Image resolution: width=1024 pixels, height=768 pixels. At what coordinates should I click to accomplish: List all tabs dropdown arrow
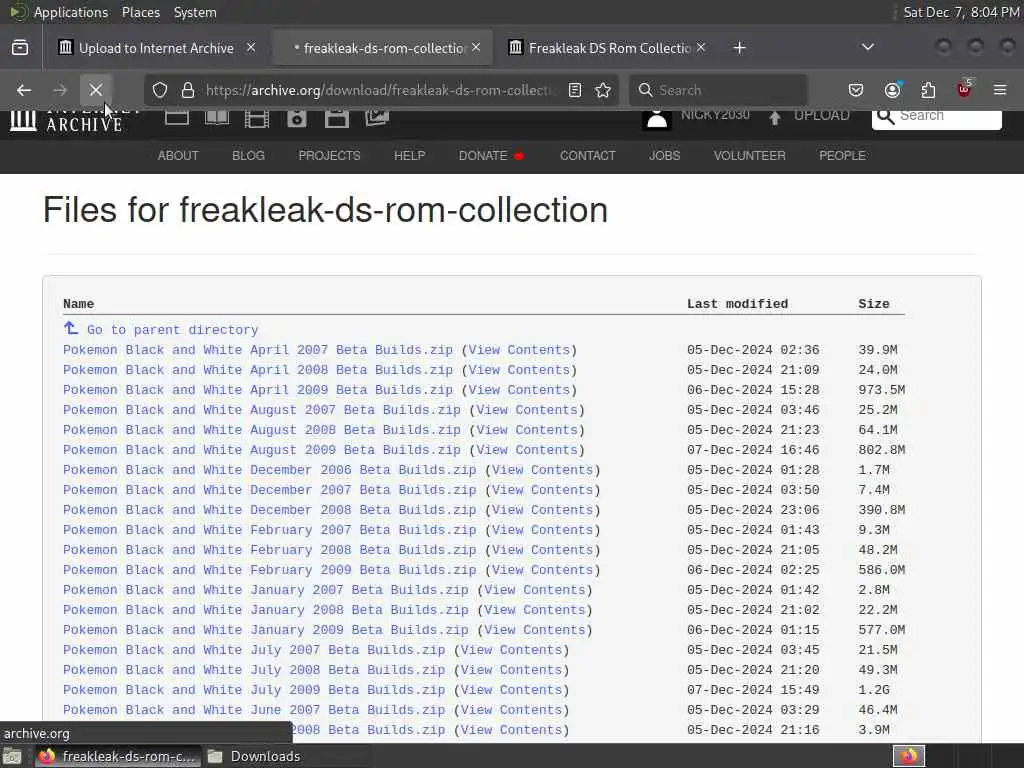click(868, 48)
